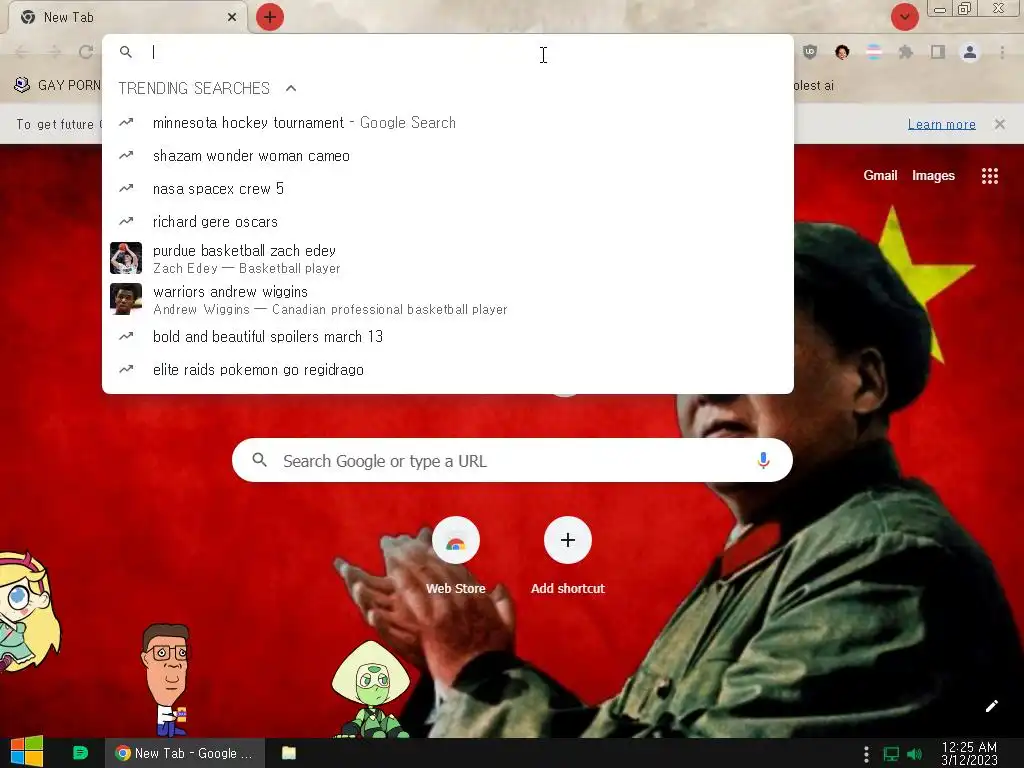Open the Google apps grid
The image size is (1024, 768).
tap(990, 176)
